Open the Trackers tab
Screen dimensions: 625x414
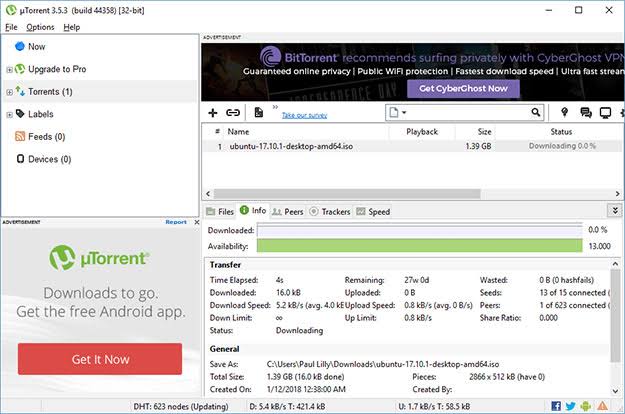click(330, 212)
